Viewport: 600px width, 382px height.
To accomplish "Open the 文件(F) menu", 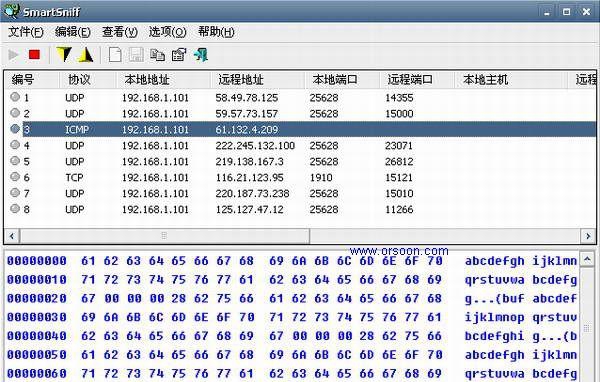I will [26, 32].
